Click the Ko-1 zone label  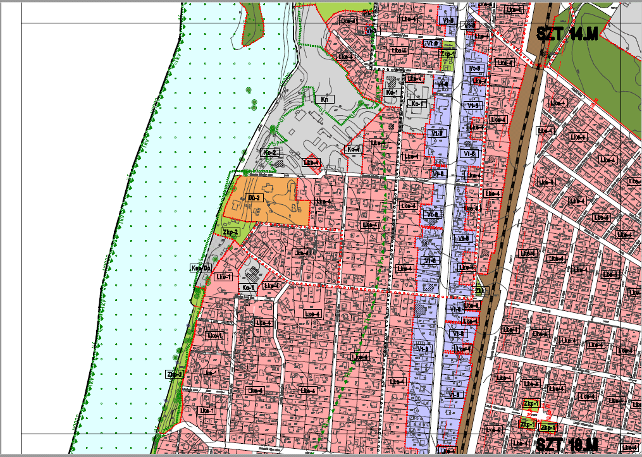249,288
